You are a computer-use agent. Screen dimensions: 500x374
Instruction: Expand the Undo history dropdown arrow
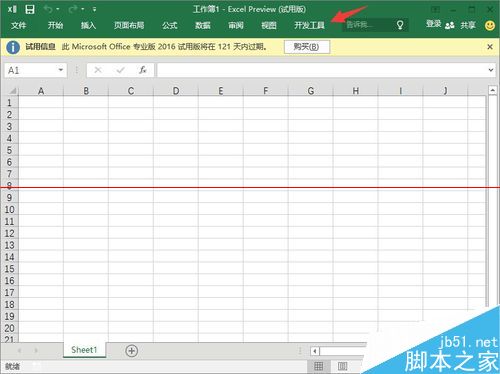58,9
